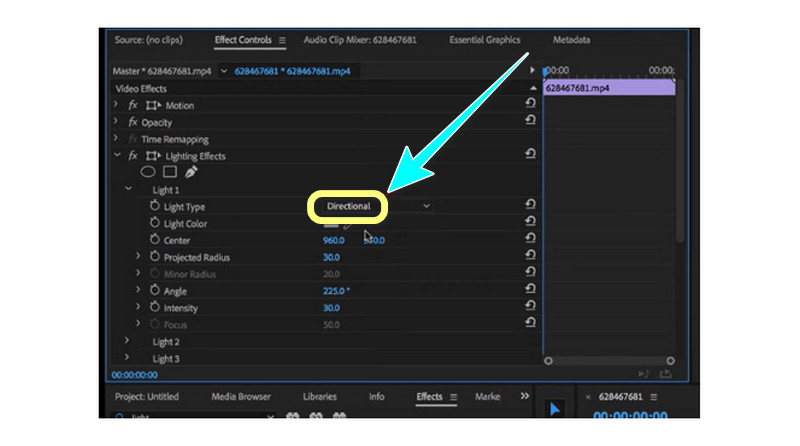Image resolution: width=800 pixels, height=446 pixels.
Task: Reset the Intensity parameter
Action: 530,308
